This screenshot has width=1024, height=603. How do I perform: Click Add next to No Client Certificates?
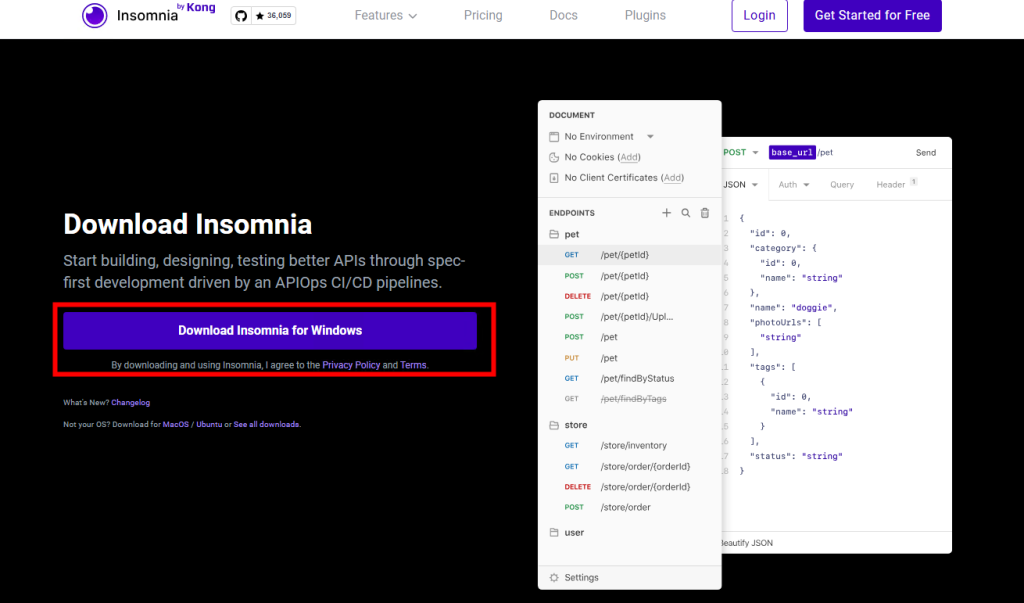673,178
